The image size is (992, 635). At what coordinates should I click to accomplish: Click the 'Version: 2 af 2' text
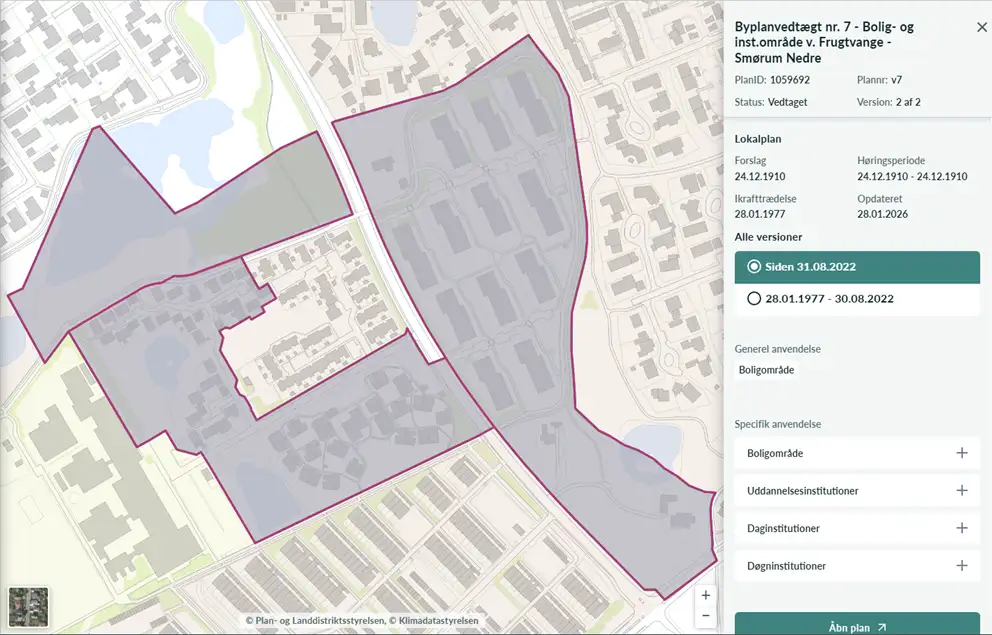[888, 102]
